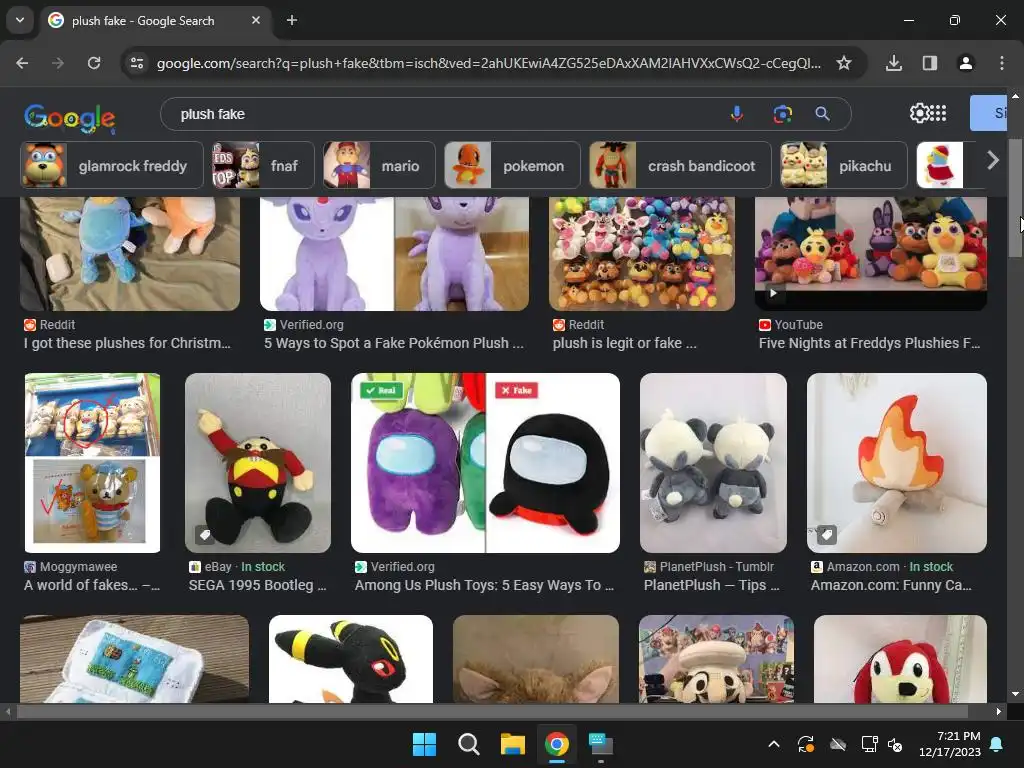The image size is (1024, 768).
Task: Open Google quick settings gear
Action: [x=919, y=114]
